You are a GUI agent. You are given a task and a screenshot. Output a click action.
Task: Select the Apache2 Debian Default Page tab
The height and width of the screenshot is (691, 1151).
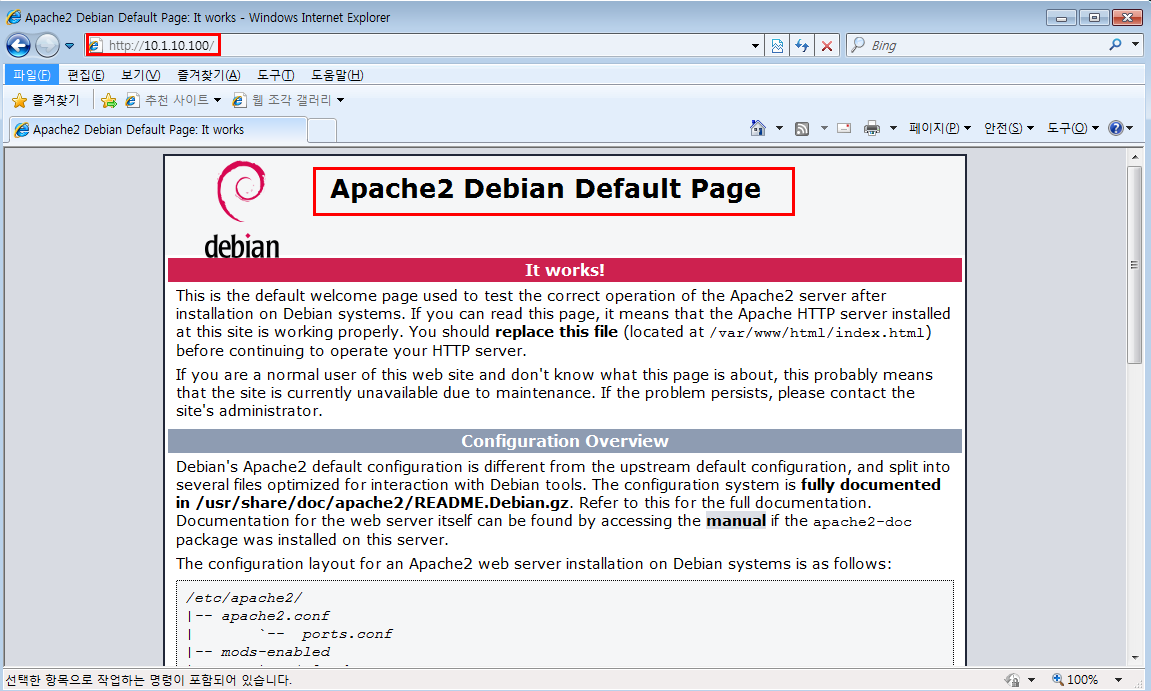point(157,129)
